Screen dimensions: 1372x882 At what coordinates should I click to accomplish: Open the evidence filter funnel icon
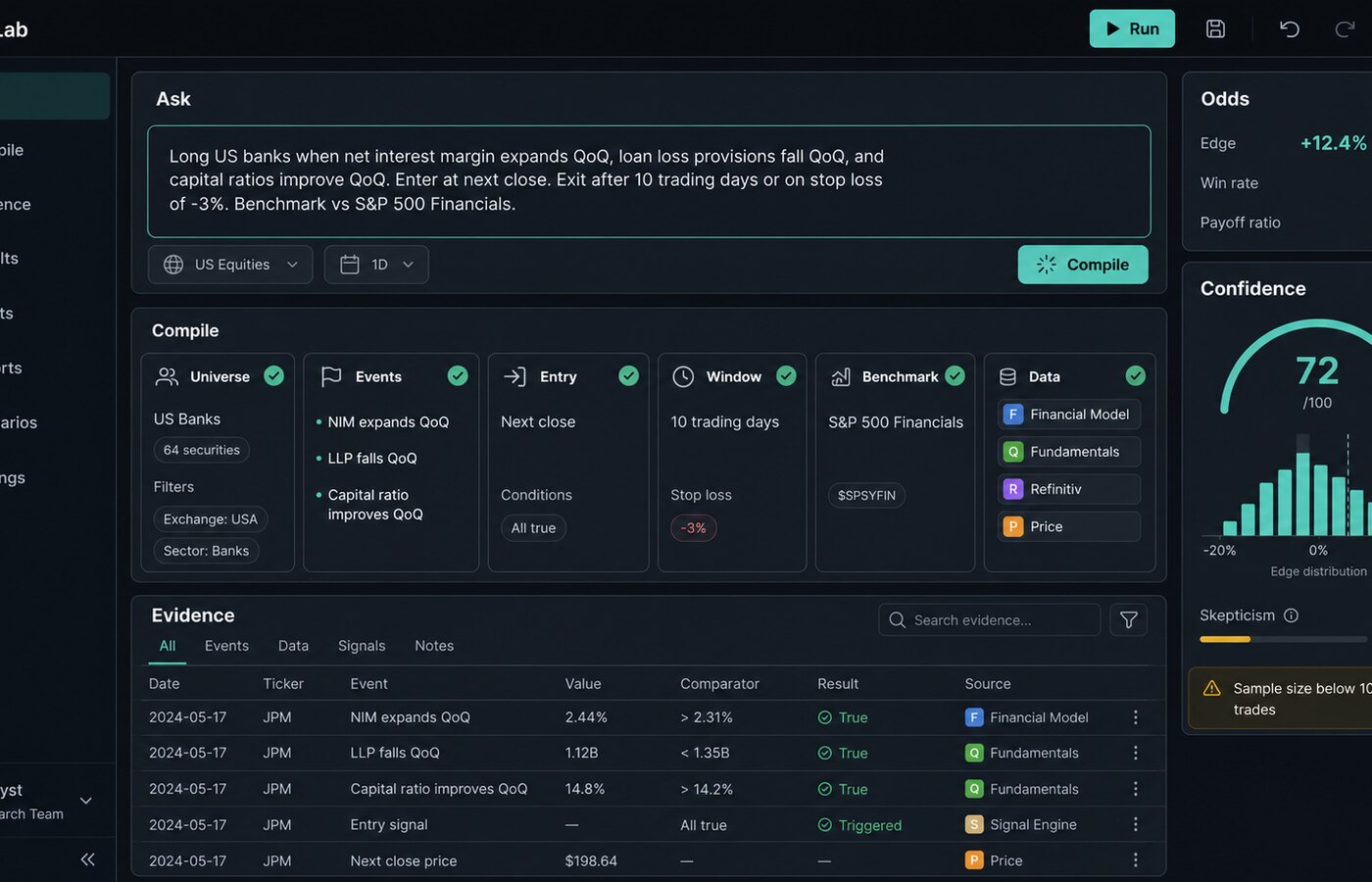[1129, 619]
